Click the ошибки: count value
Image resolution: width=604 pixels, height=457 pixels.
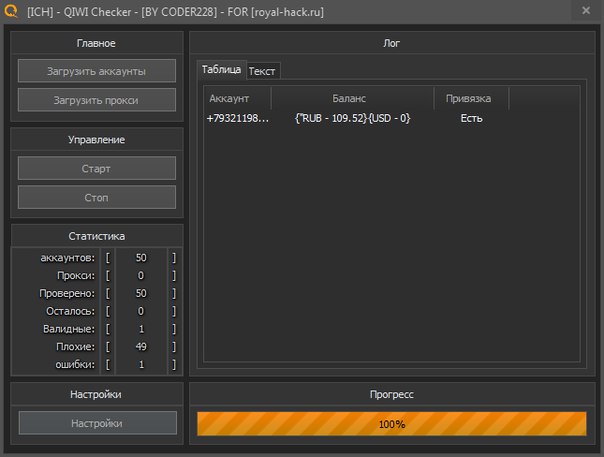pyautogui.click(x=141, y=364)
